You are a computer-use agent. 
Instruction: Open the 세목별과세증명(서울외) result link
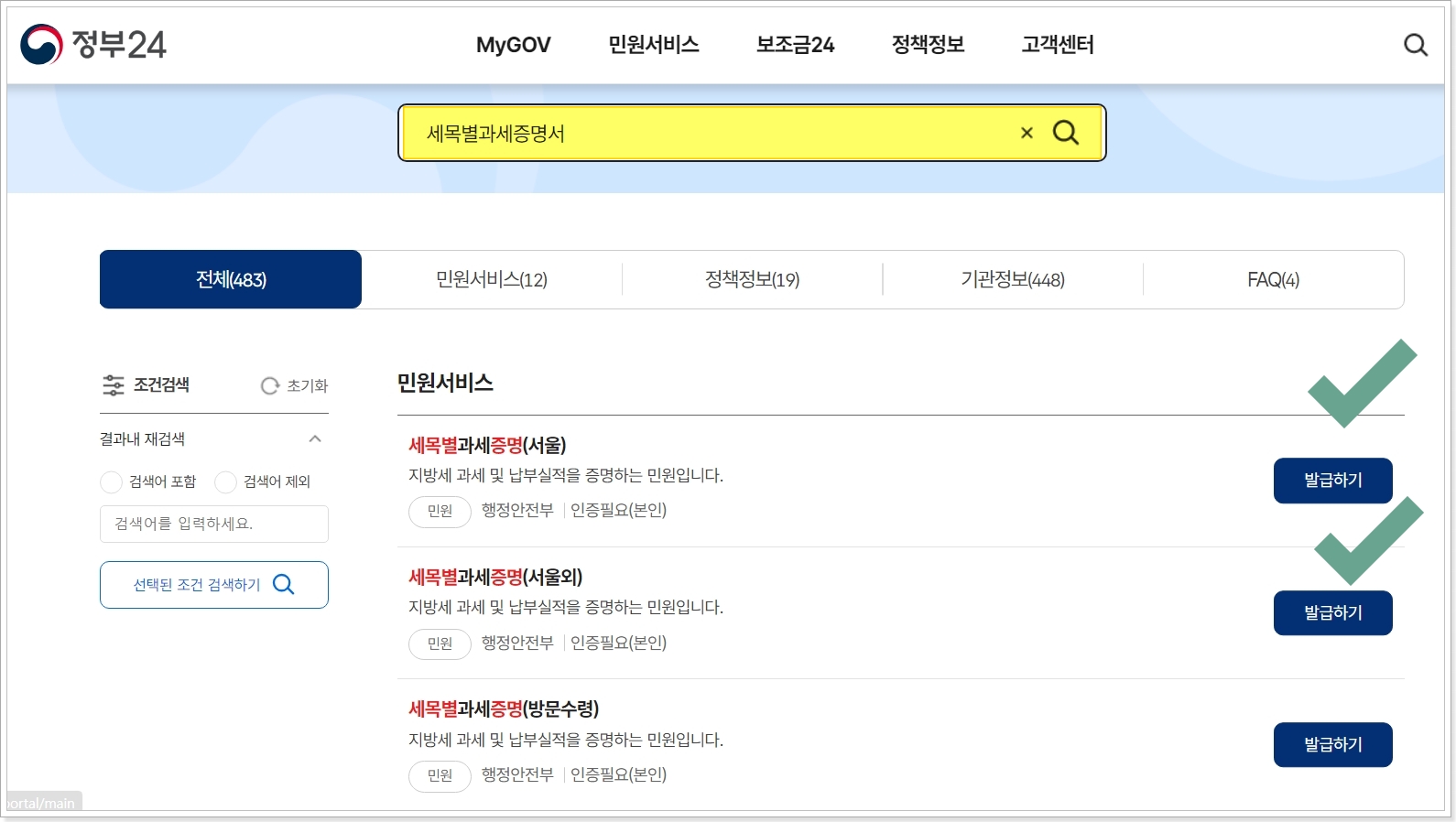pyautogui.click(x=495, y=577)
